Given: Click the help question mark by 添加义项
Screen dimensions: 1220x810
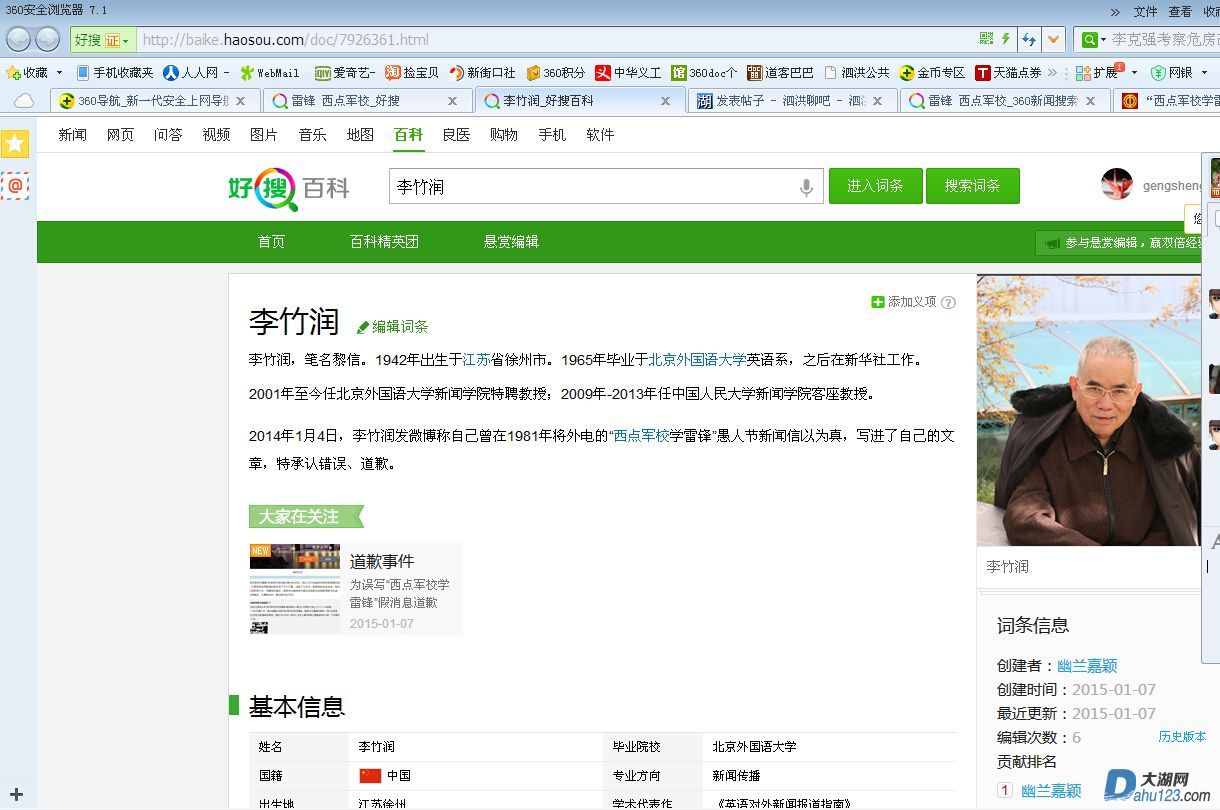Looking at the screenshot, I should [x=948, y=302].
